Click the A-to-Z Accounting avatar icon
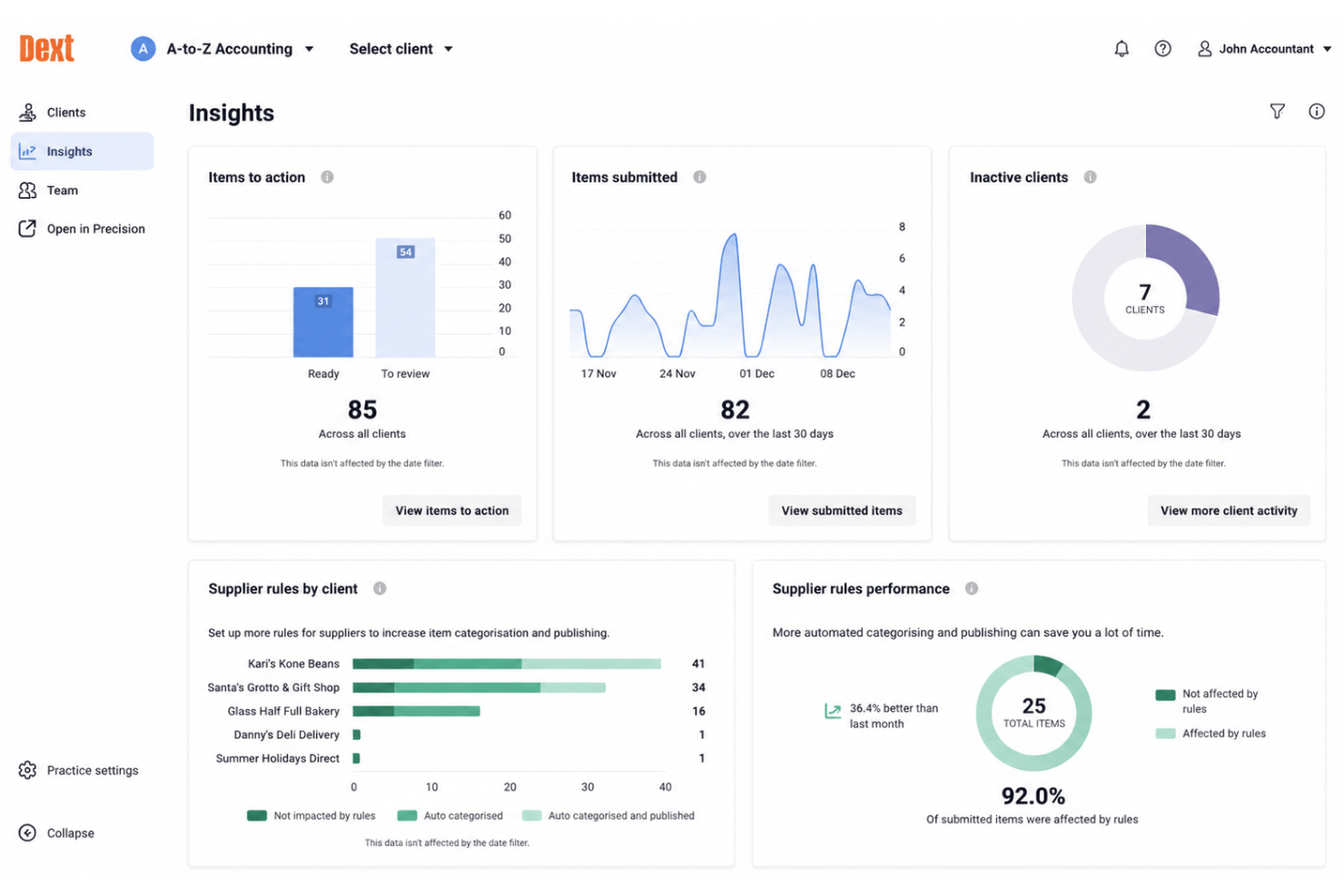Screen dimensions: 1344x896 143,49
